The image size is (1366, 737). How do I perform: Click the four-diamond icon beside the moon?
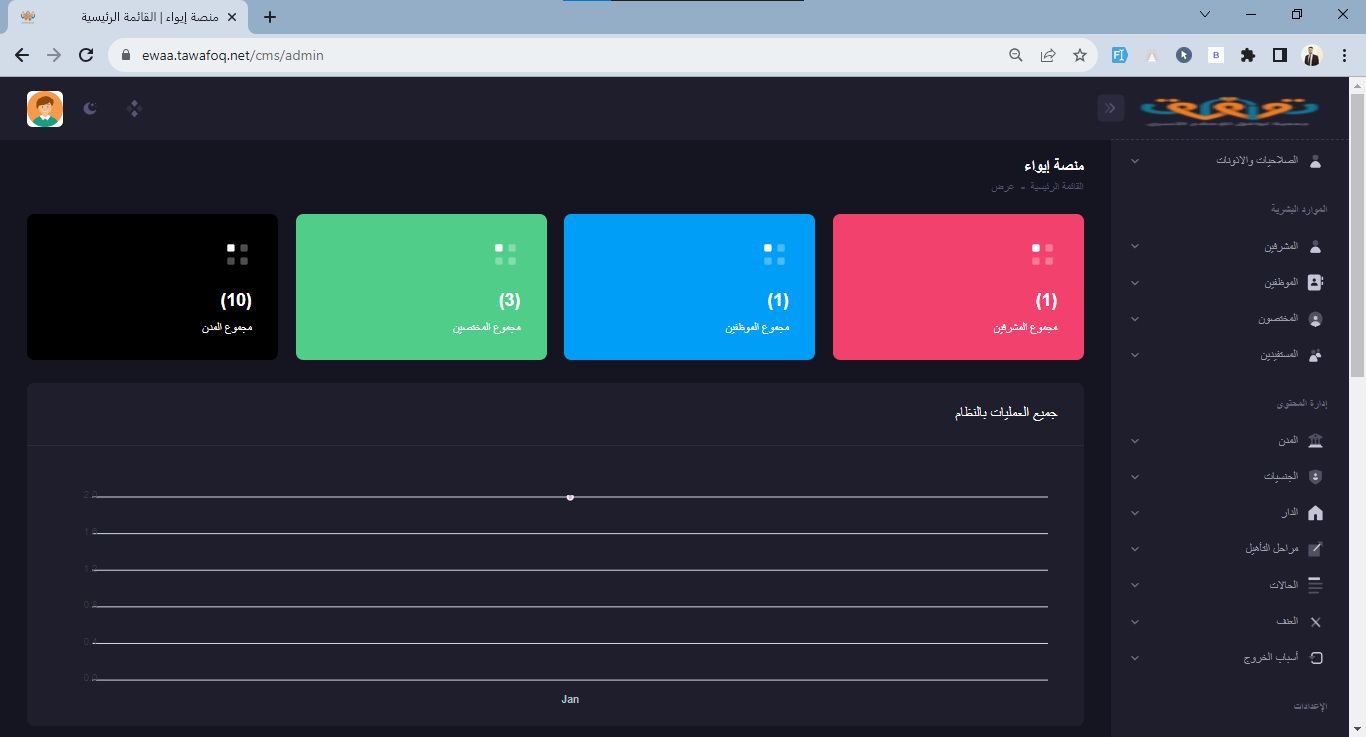[135, 108]
